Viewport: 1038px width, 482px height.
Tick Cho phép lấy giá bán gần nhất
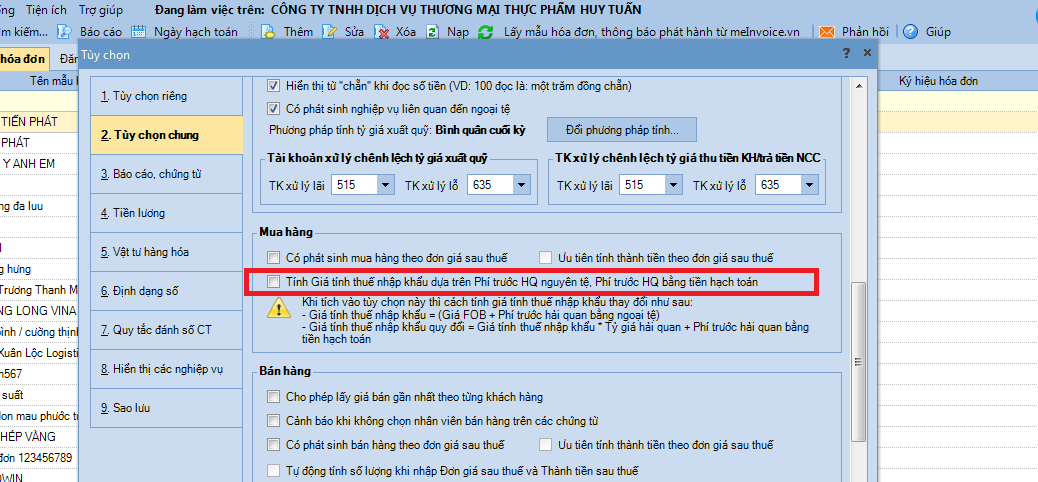tap(274, 395)
